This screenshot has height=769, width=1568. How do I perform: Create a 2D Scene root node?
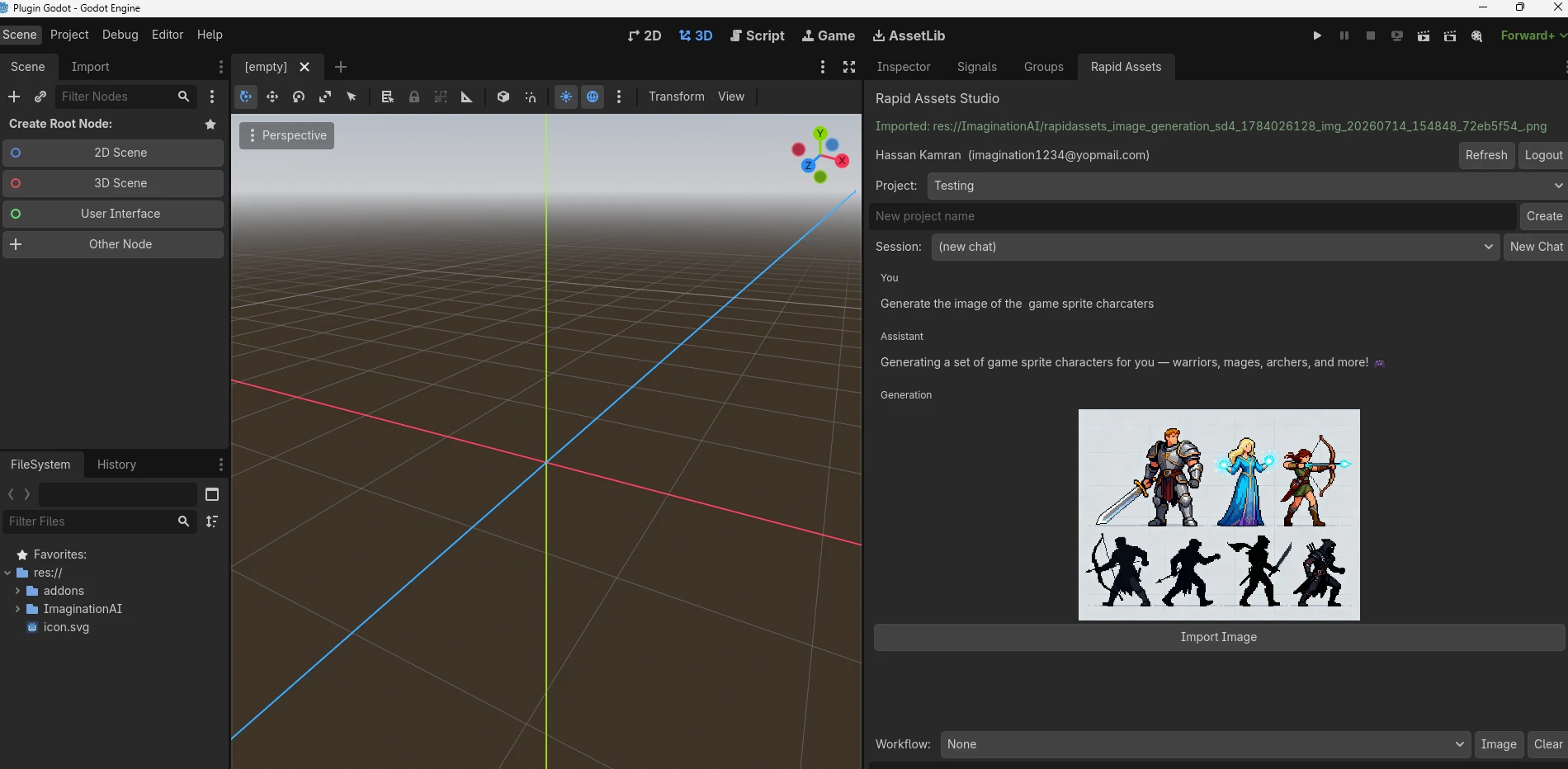pos(113,153)
